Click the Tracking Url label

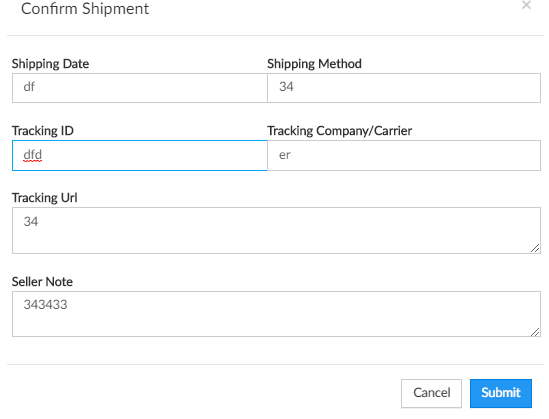point(44,198)
